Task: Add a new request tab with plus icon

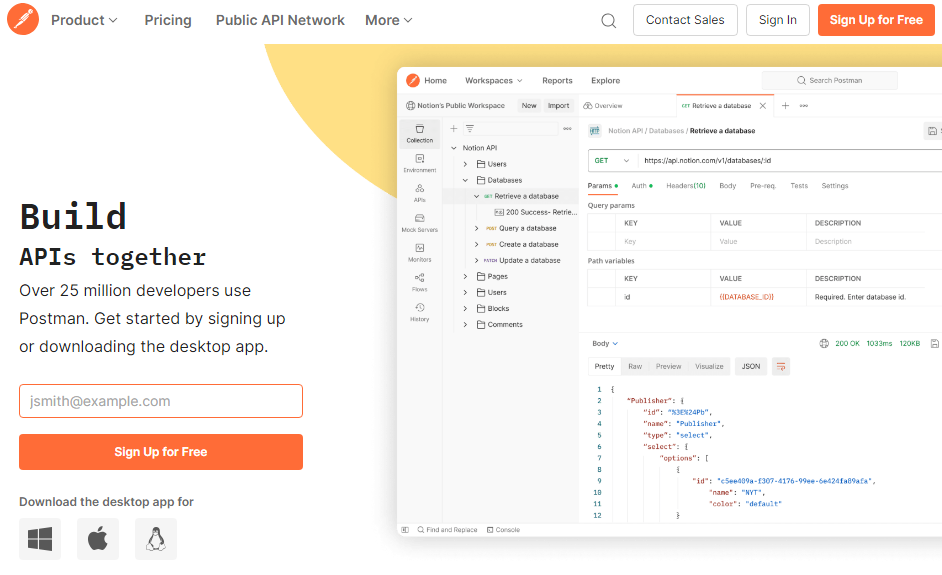Action: (x=785, y=106)
